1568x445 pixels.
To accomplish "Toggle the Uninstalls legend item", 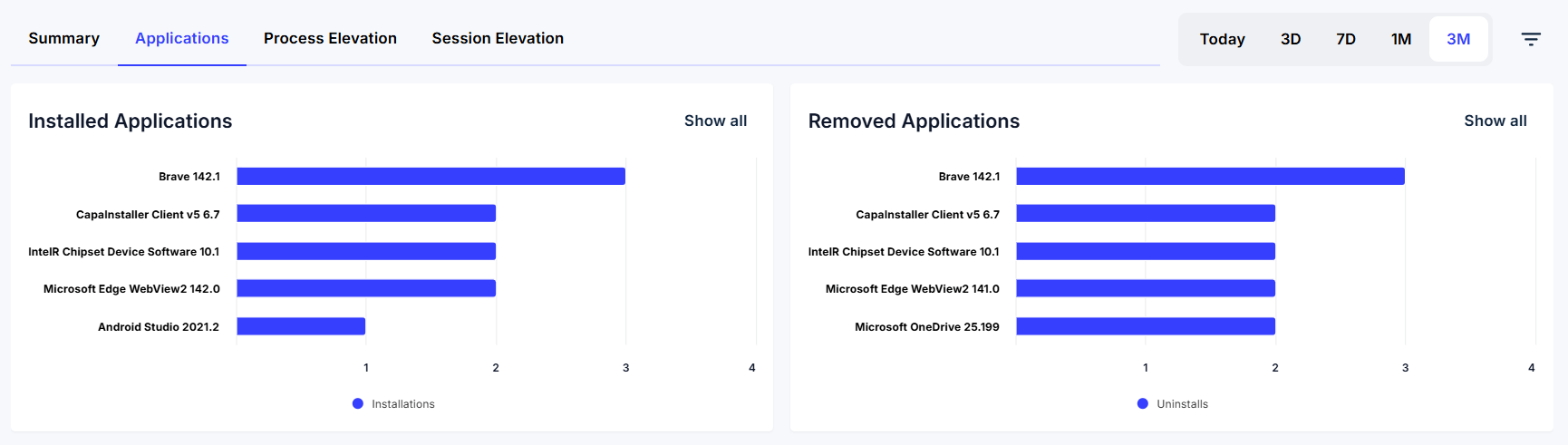I will click(1173, 404).
